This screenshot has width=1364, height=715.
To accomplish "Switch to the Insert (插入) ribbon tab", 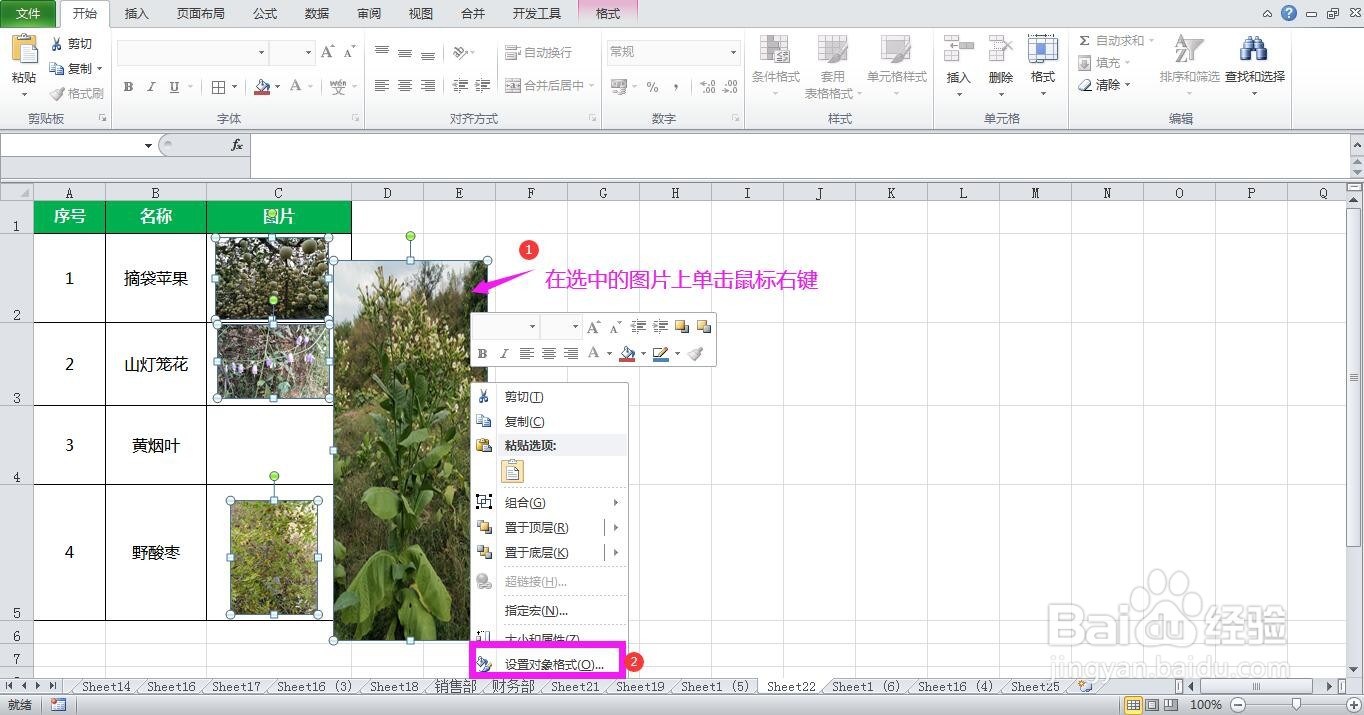I will pyautogui.click(x=136, y=13).
